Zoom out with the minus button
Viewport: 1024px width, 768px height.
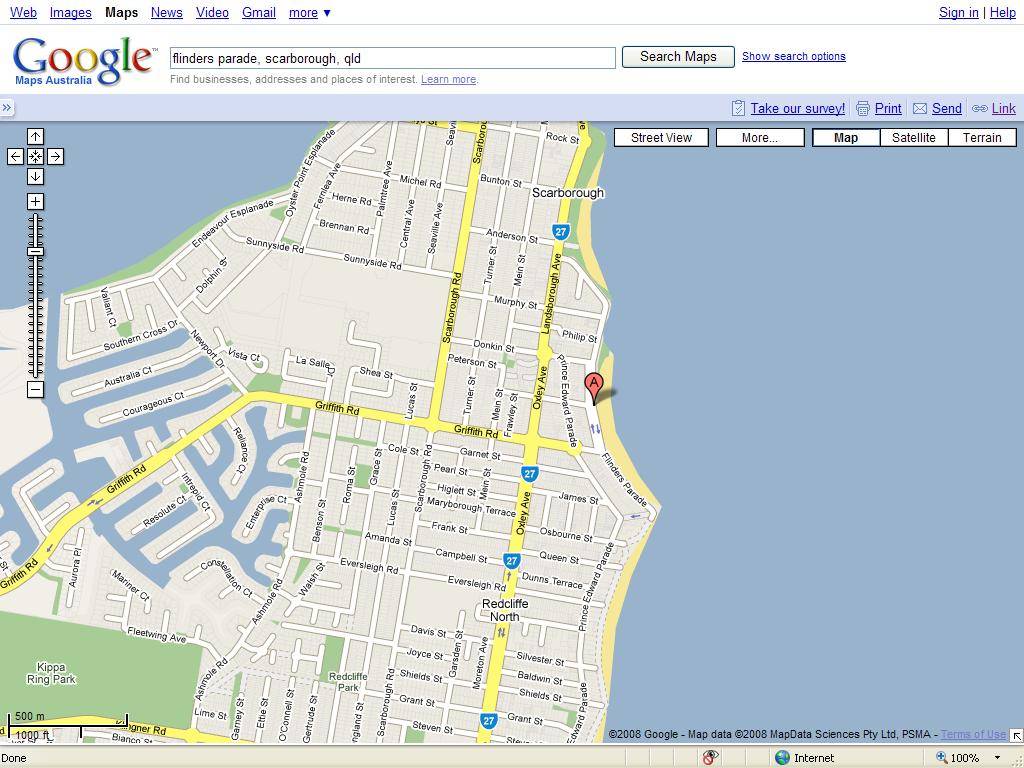[35, 389]
